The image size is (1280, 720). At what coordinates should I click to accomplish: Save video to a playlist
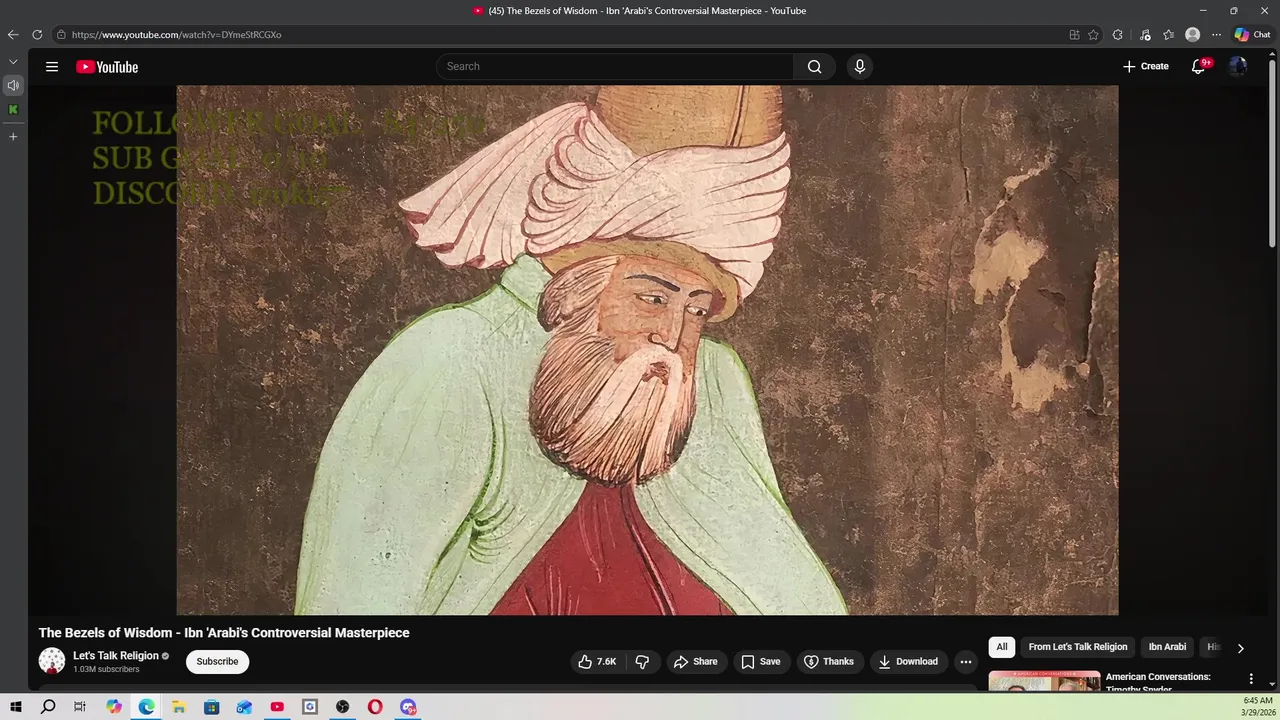[760, 661]
